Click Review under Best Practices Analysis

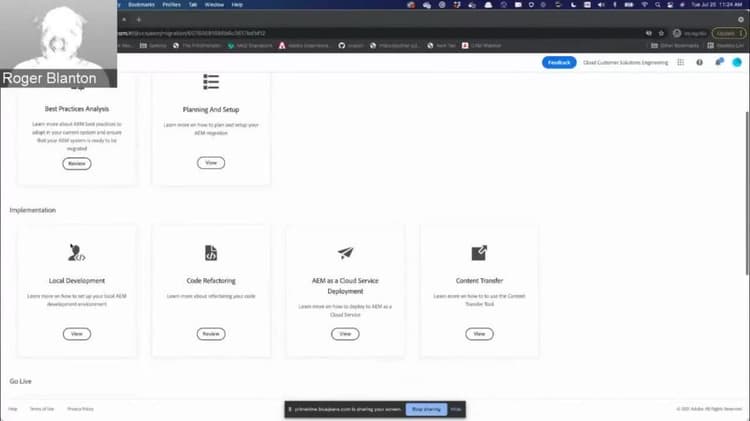(x=77, y=164)
